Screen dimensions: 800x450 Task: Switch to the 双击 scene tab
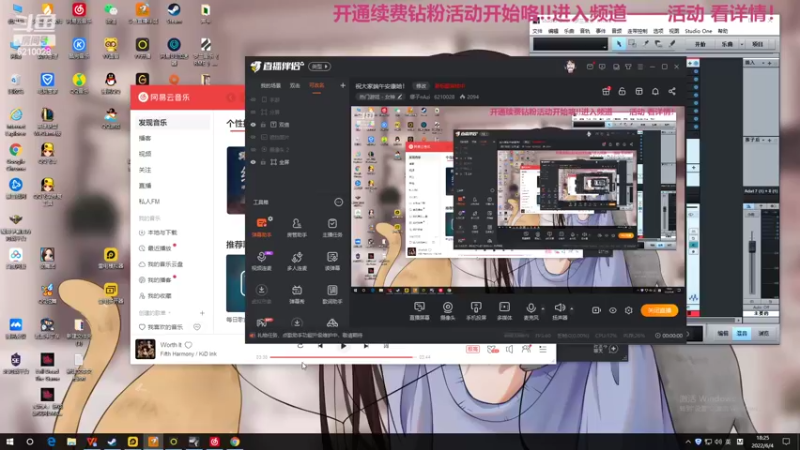[x=295, y=86]
